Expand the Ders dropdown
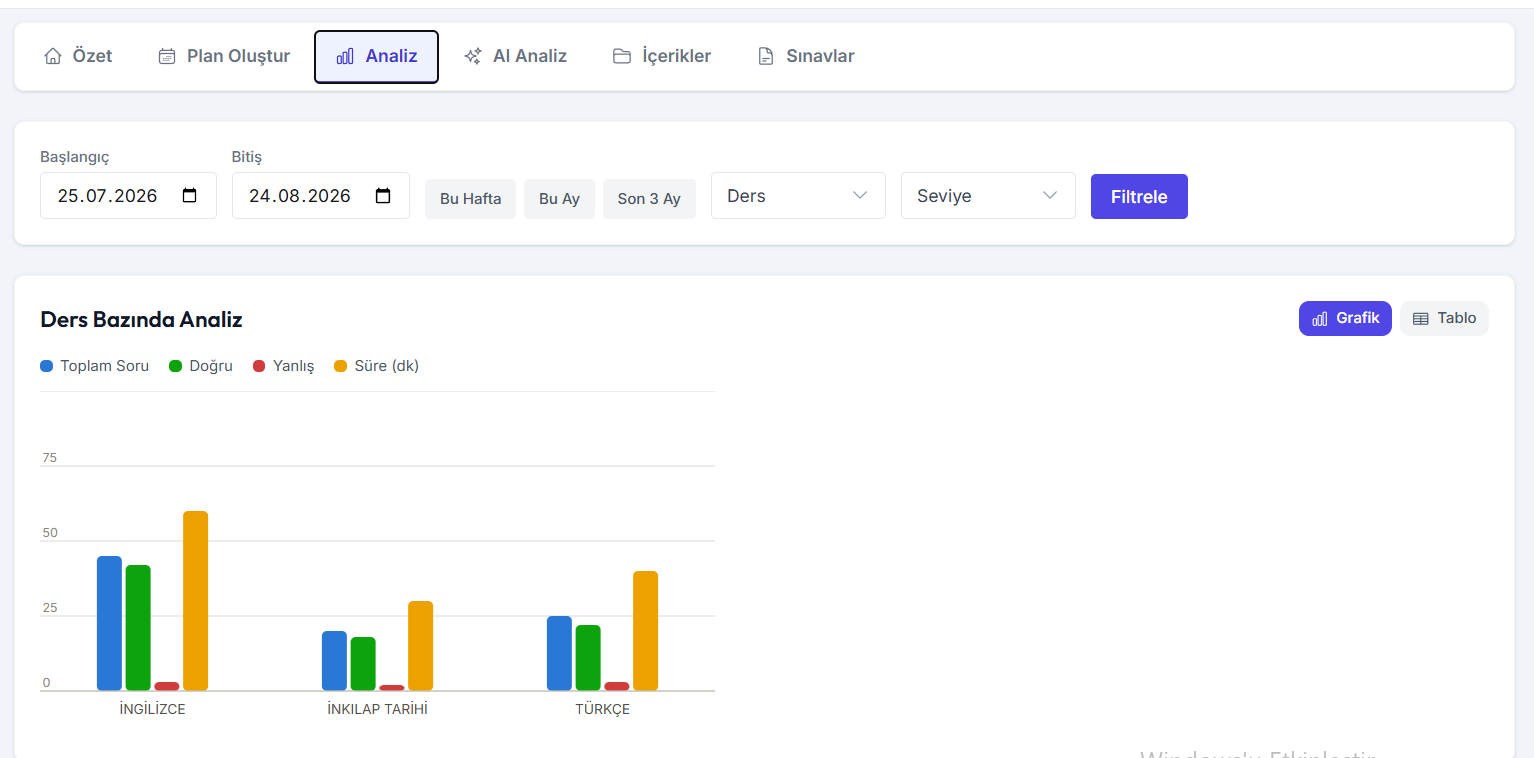This screenshot has height=758, width=1534. [x=798, y=196]
